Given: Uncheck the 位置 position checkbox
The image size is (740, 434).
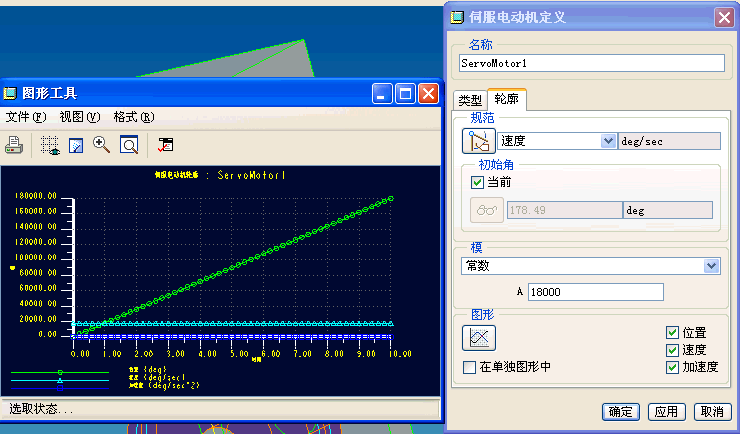Looking at the screenshot, I should [673, 333].
